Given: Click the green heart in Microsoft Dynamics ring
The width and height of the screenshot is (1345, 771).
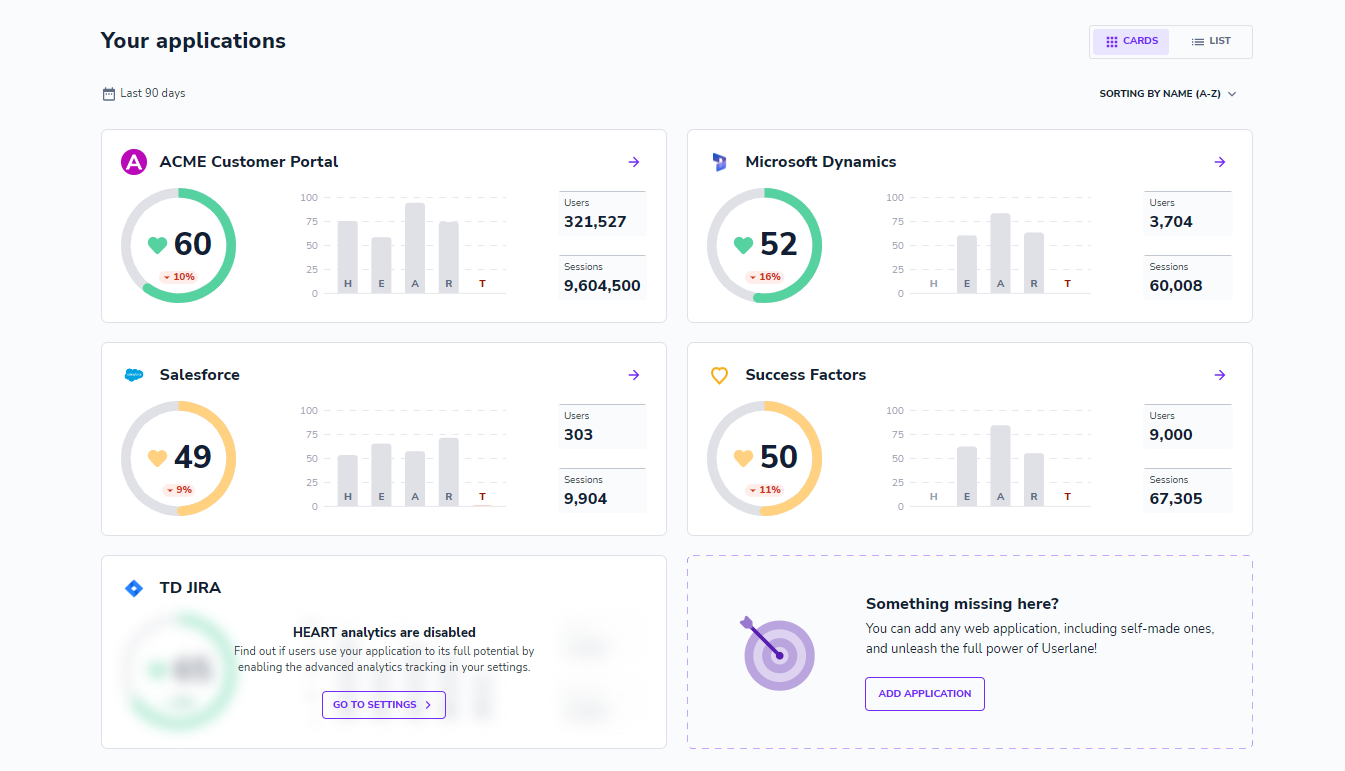Looking at the screenshot, I should click(743, 245).
